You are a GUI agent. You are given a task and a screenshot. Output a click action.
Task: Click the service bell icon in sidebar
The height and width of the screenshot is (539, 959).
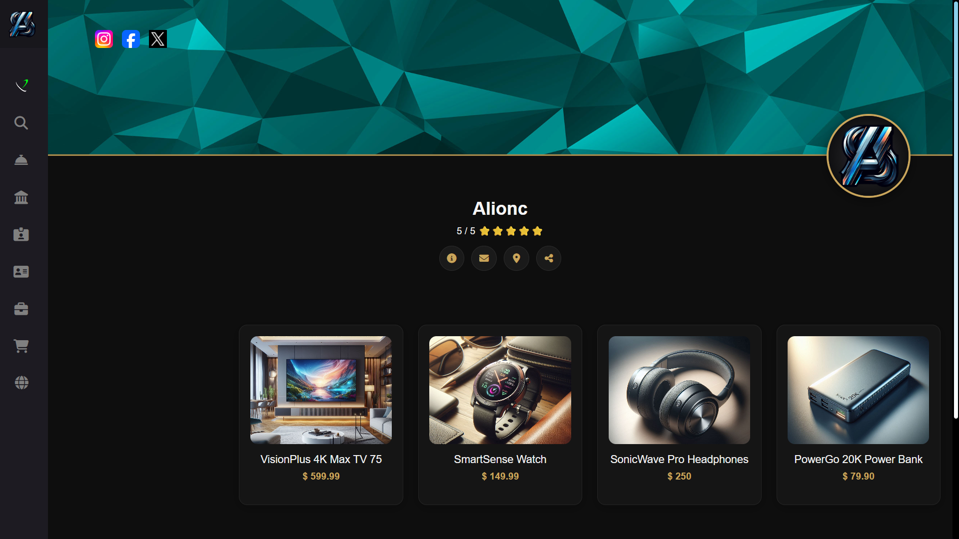tap(21, 160)
